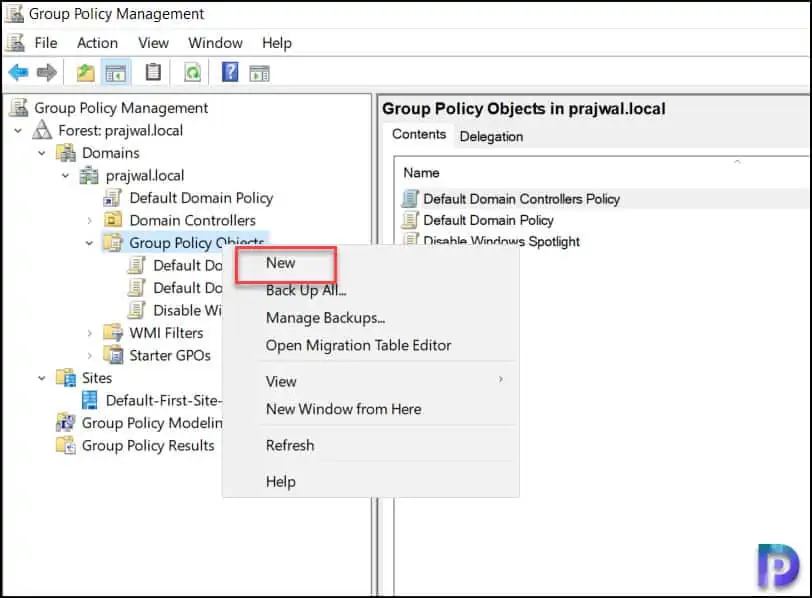Toggle the Show/Hide Console Tree icon
Screen dimensions: 812x598
coord(116,72)
